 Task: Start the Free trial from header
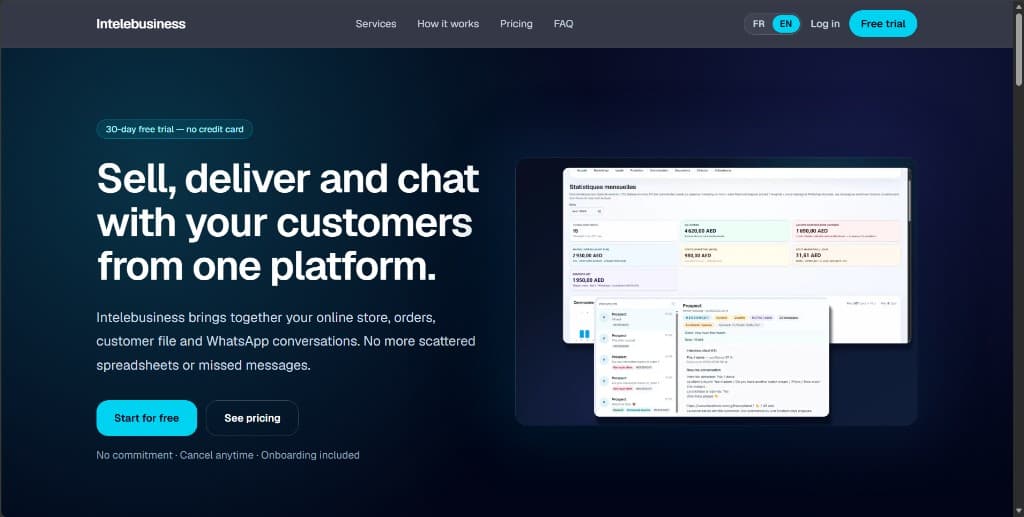point(883,24)
